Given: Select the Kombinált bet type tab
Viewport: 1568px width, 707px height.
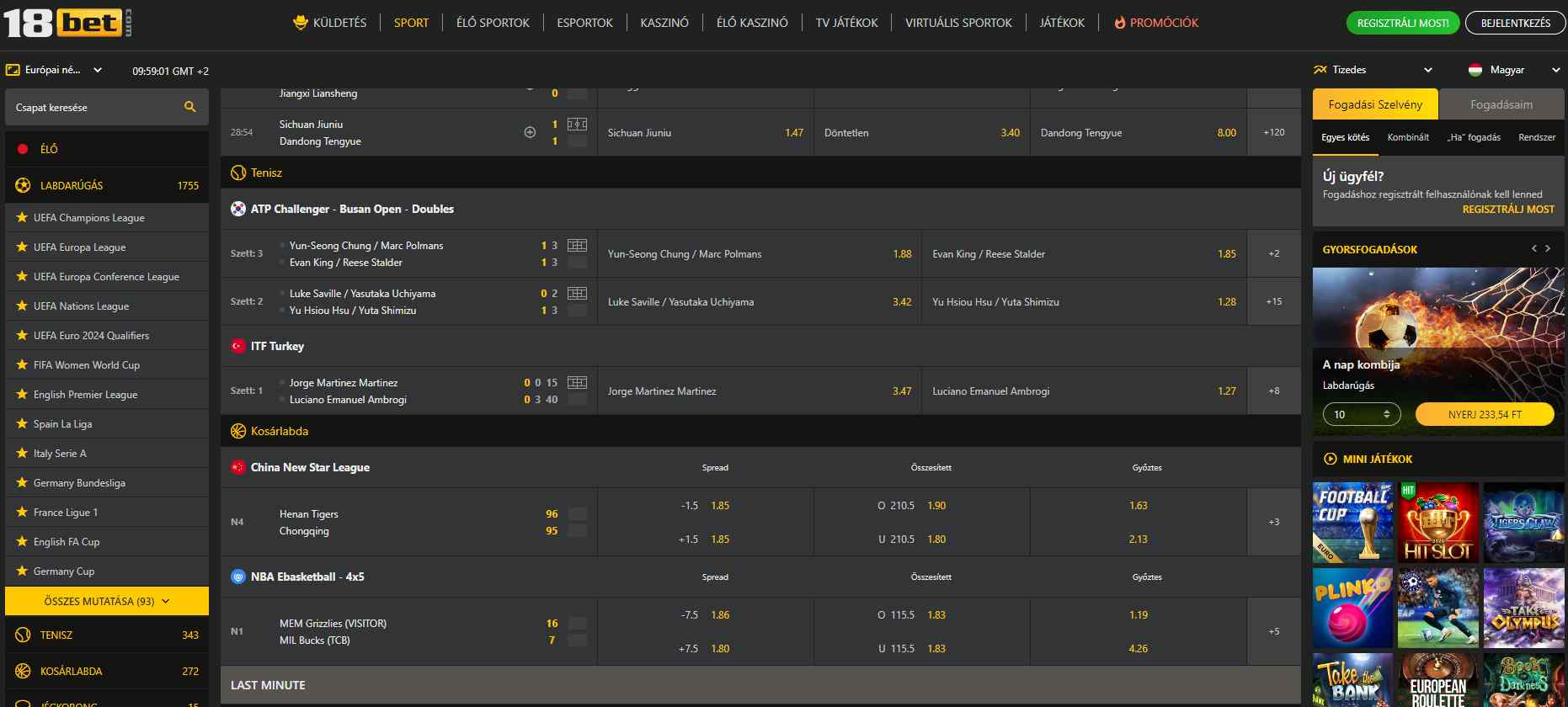Looking at the screenshot, I should (x=1408, y=137).
